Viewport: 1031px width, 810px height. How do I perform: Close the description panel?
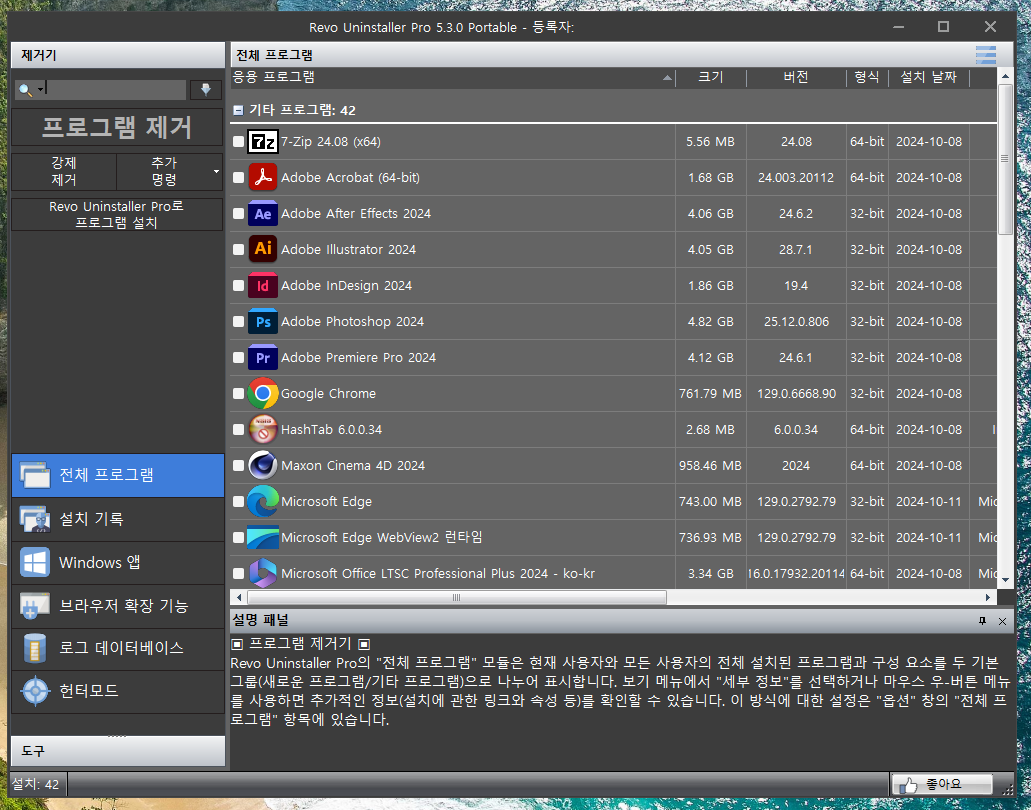[x=1002, y=621]
